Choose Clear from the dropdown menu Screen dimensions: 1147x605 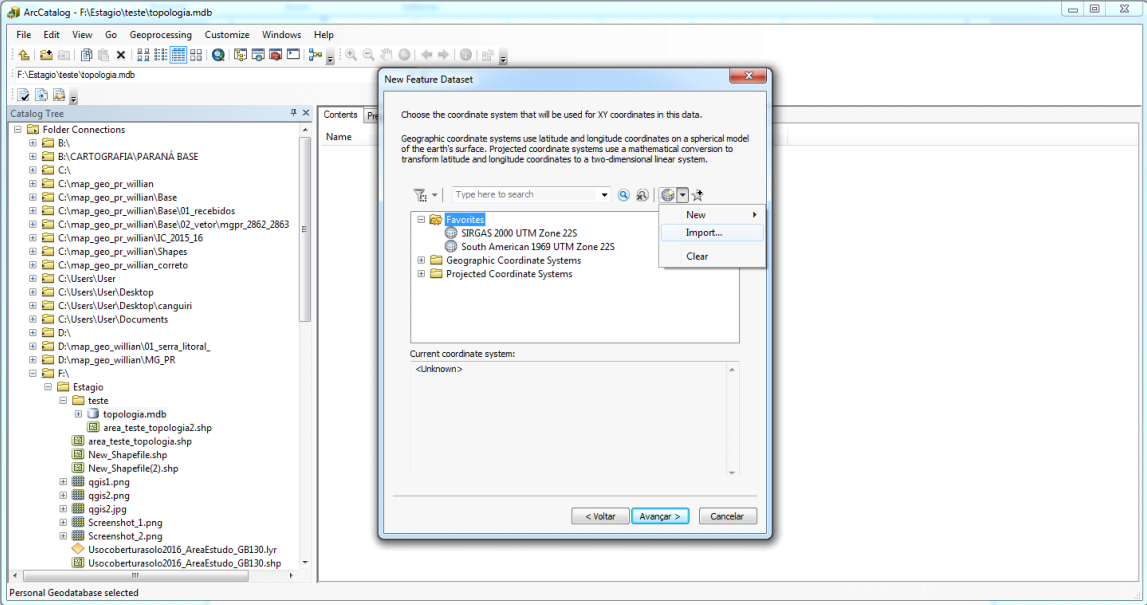click(x=712, y=256)
